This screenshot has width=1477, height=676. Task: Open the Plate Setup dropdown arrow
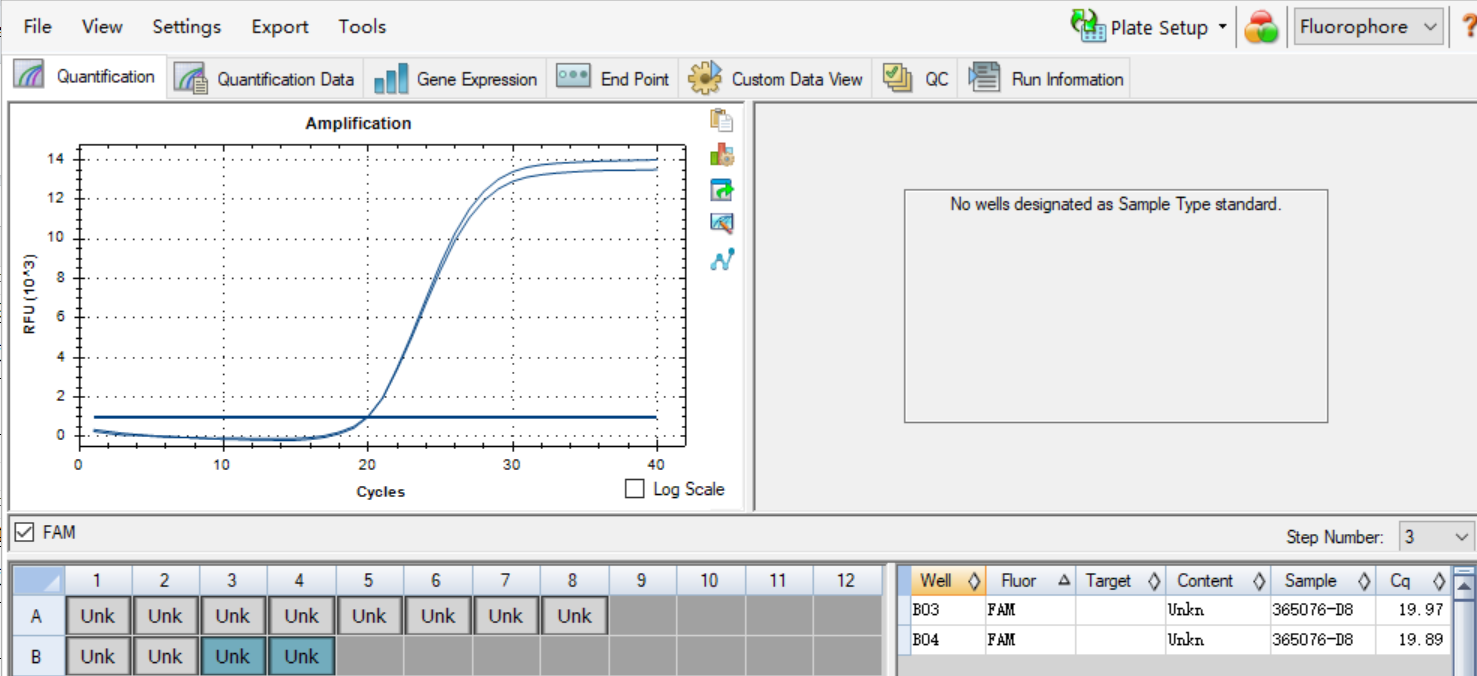point(1222,27)
